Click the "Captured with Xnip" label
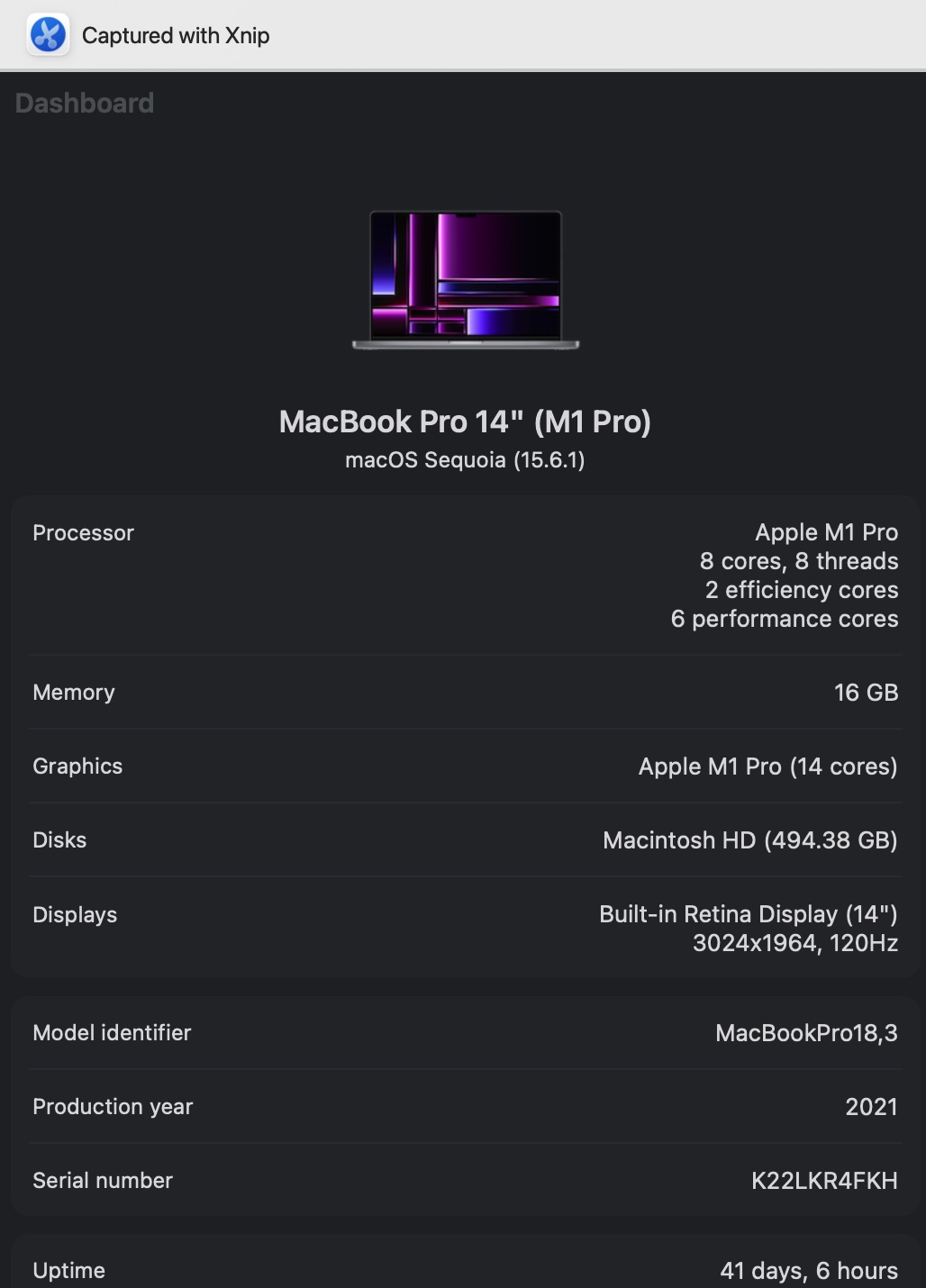Image resolution: width=926 pixels, height=1288 pixels. 176,35
